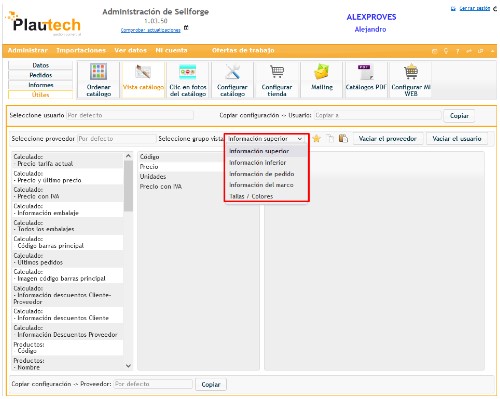
Task: Open Configurar tienda shopping cart icon
Action: 277,80
